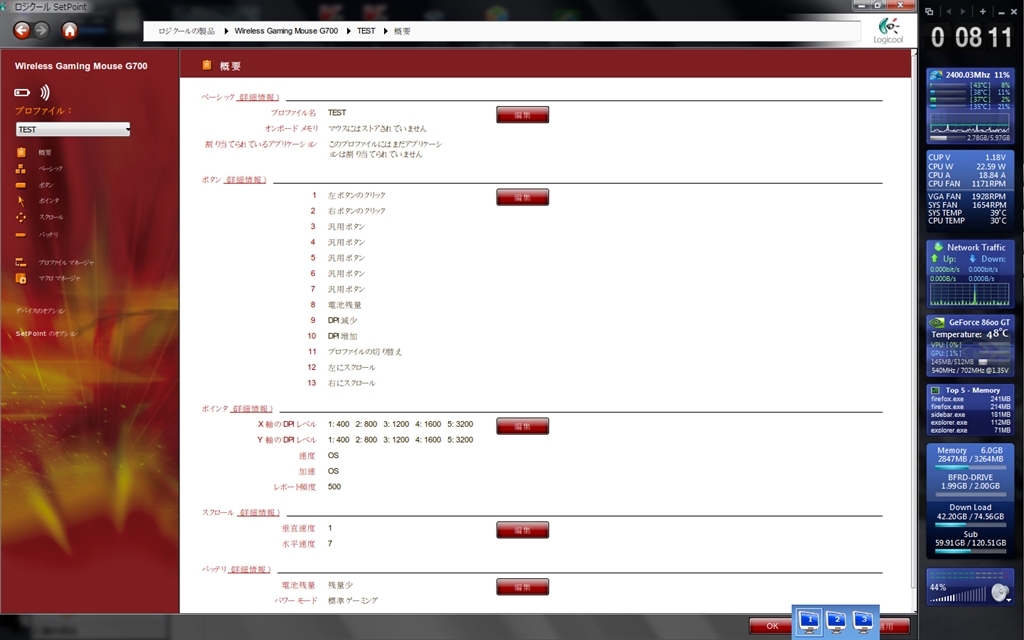Open スクロール scroll settings in left panel
The height and width of the screenshot is (640, 1024).
50,217
